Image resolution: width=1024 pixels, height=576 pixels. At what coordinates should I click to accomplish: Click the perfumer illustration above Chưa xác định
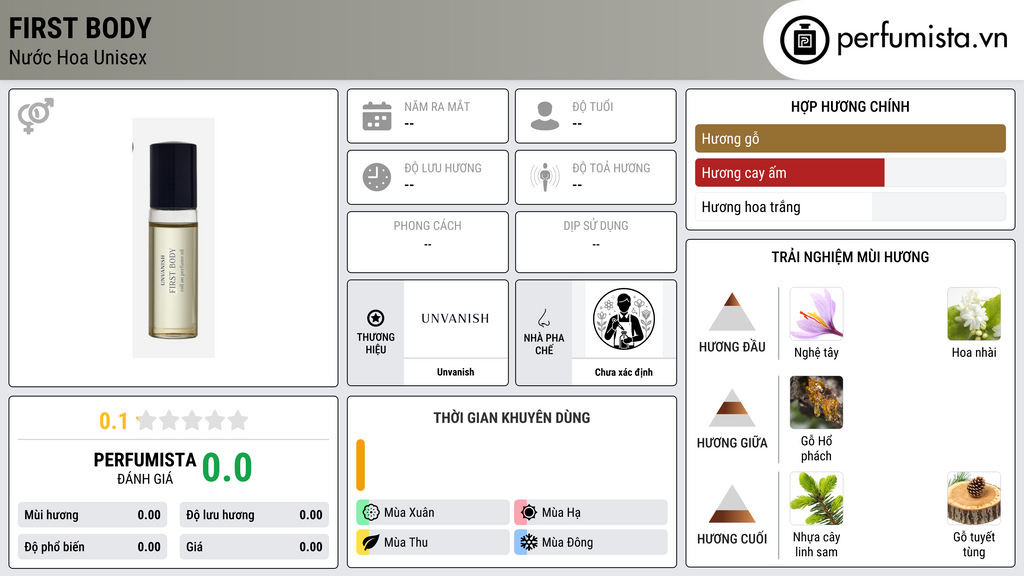tap(624, 319)
